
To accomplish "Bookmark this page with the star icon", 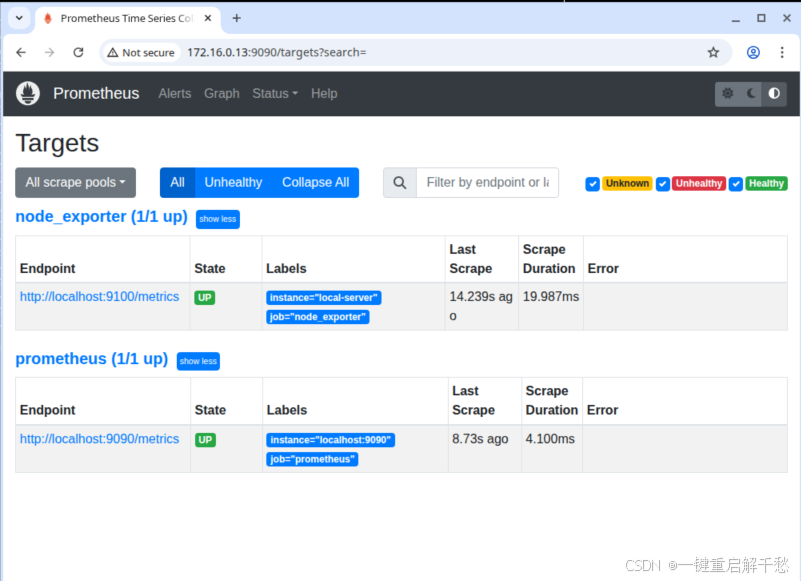I will [x=713, y=52].
